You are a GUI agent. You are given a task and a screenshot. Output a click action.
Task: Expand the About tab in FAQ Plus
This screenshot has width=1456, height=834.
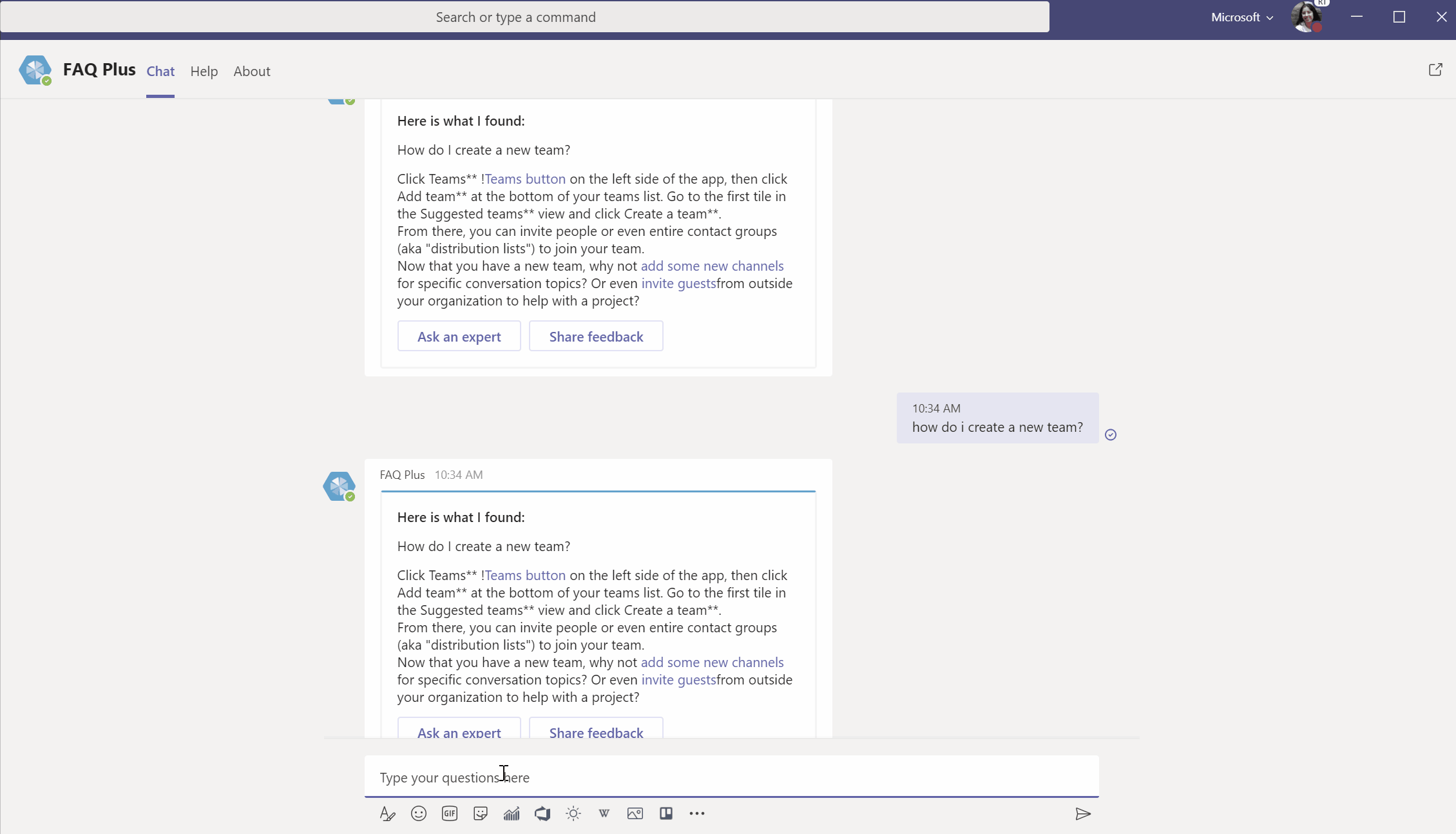click(x=252, y=71)
